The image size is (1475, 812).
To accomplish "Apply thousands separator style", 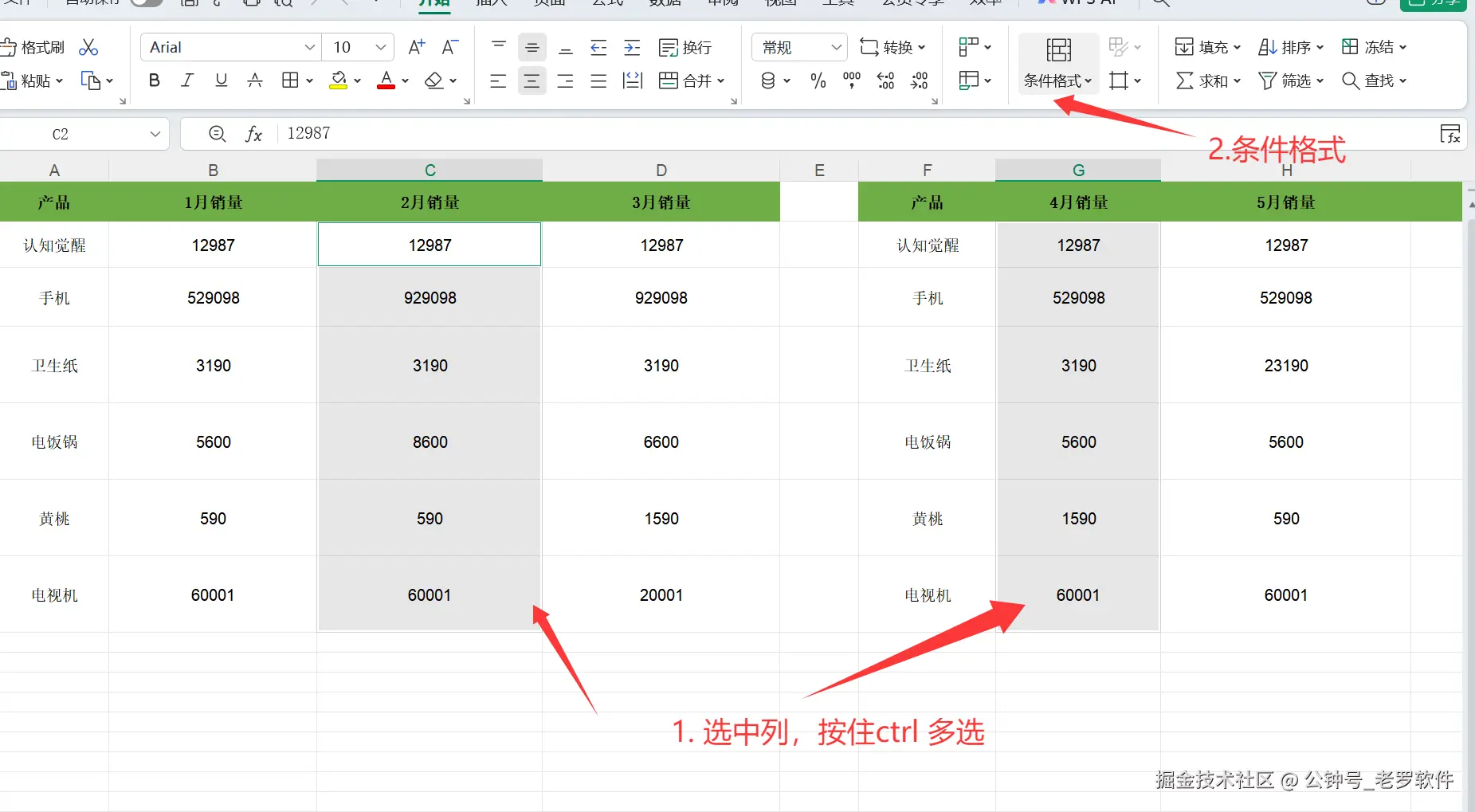I will click(852, 80).
